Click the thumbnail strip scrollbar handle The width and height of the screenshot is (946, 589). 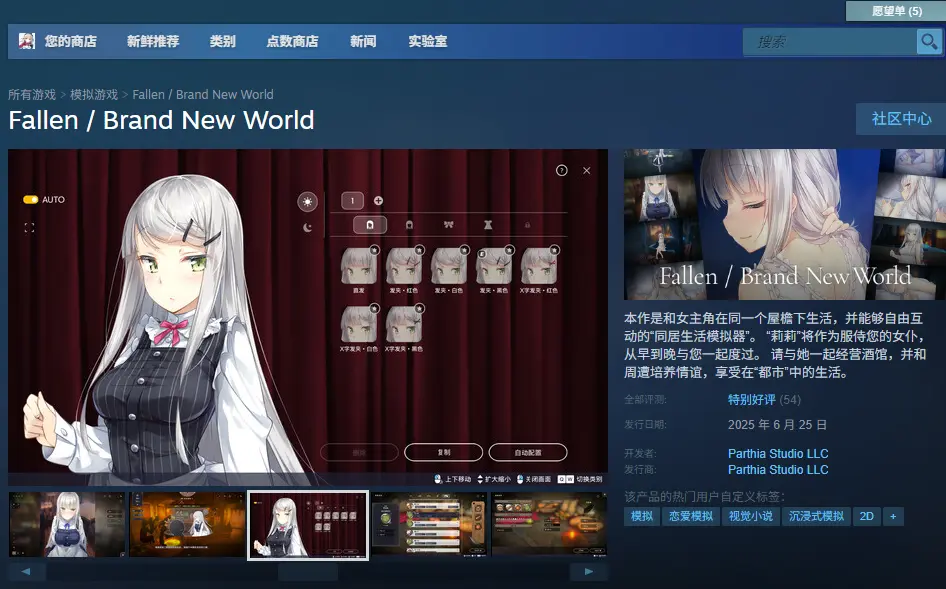pyautogui.click(x=308, y=571)
